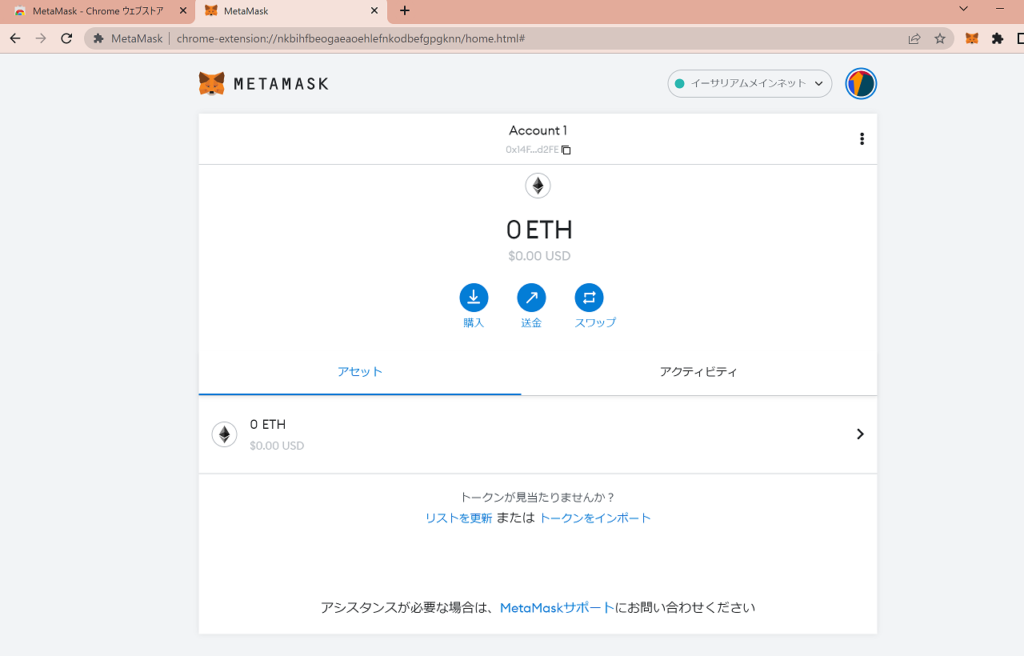Viewport: 1024px width, 656px height.
Task: Open the account avatar menu
Action: pyautogui.click(x=861, y=84)
